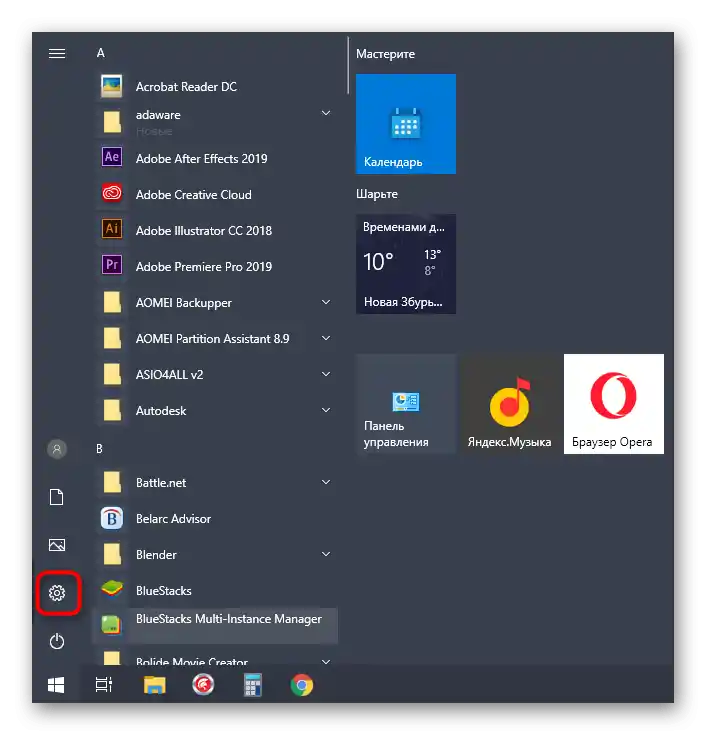Open Task View on the taskbar

(x=104, y=685)
